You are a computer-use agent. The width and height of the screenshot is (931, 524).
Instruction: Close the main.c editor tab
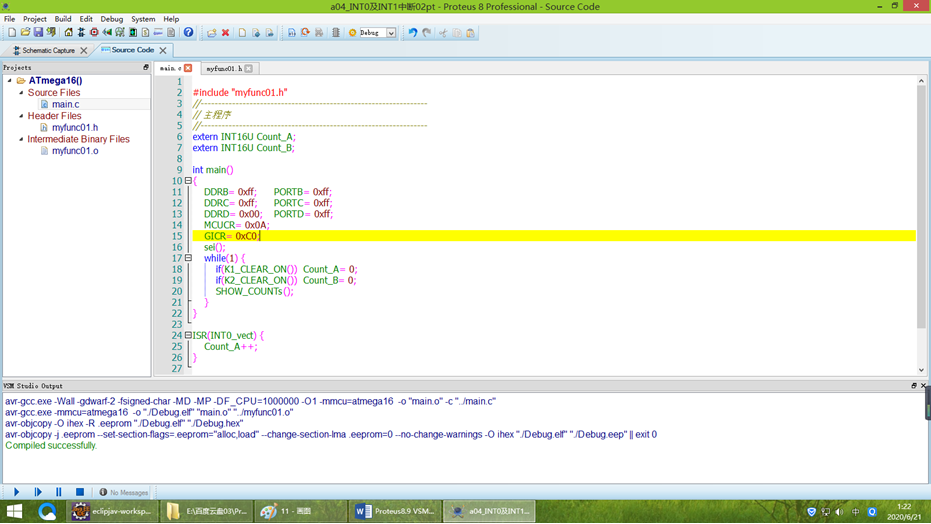click(188, 68)
